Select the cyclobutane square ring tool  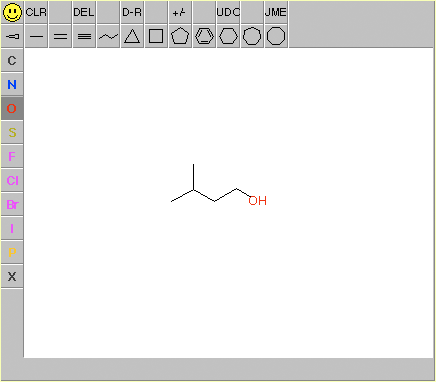click(x=156, y=36)
